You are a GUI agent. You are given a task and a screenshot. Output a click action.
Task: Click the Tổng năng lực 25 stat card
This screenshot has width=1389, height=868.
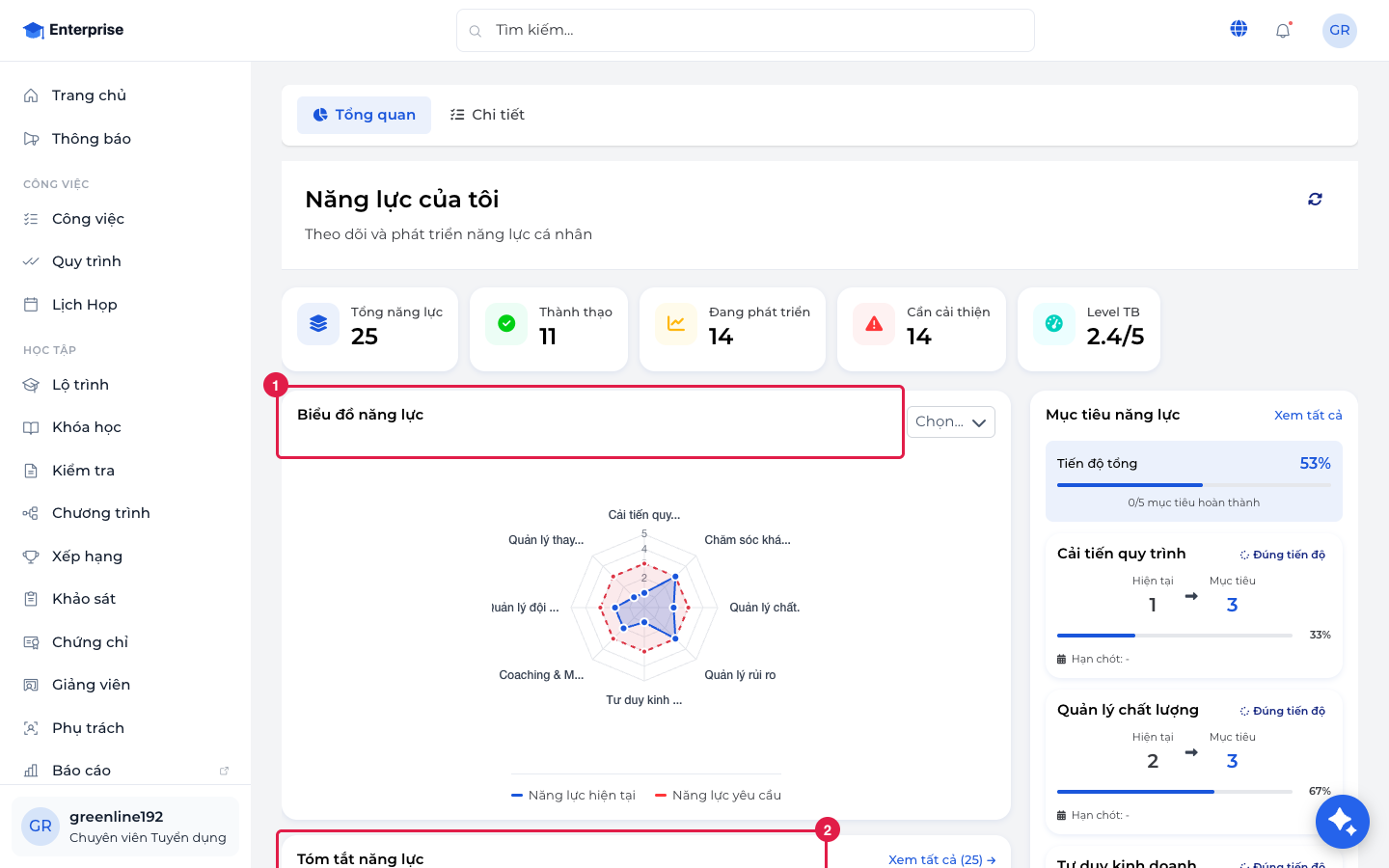coord(369,329)
